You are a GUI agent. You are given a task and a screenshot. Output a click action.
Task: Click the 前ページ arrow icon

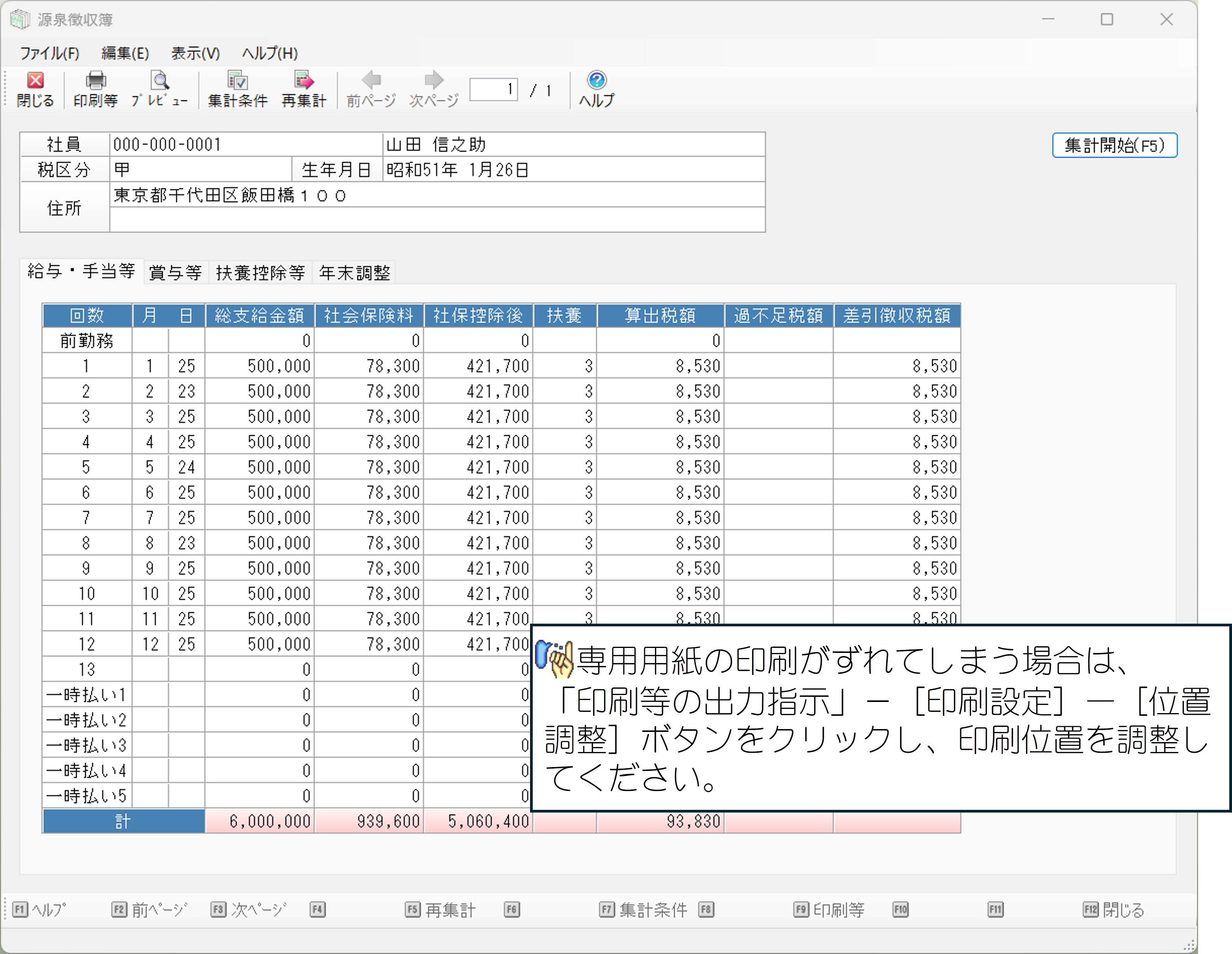tap(371, 89)
